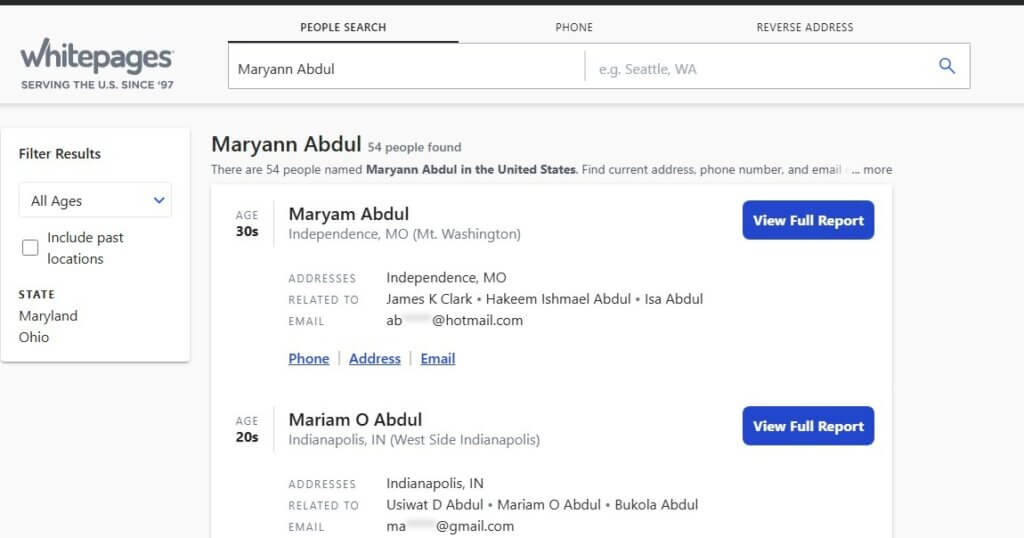Open the Email link for Maryam Abdul

tap(437, 359)
